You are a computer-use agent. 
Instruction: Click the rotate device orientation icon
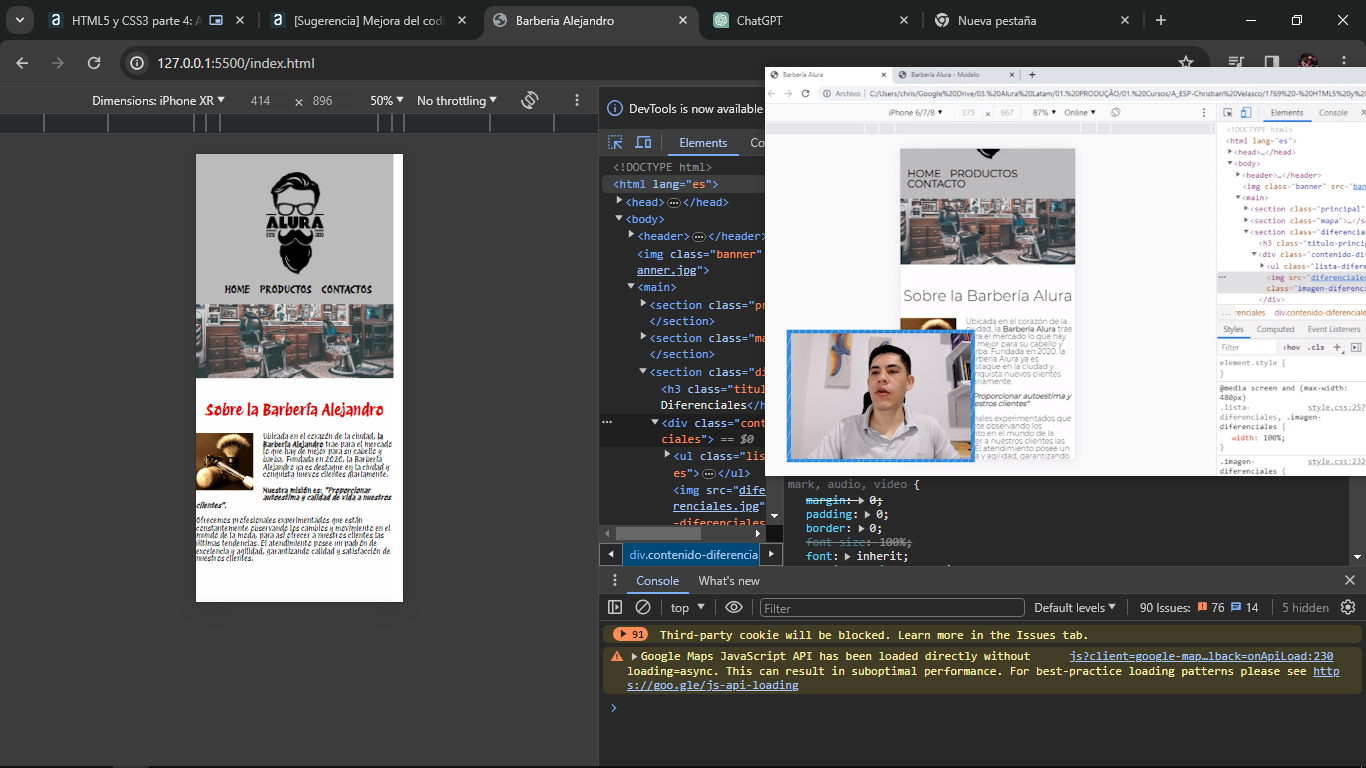click(530, 101)
